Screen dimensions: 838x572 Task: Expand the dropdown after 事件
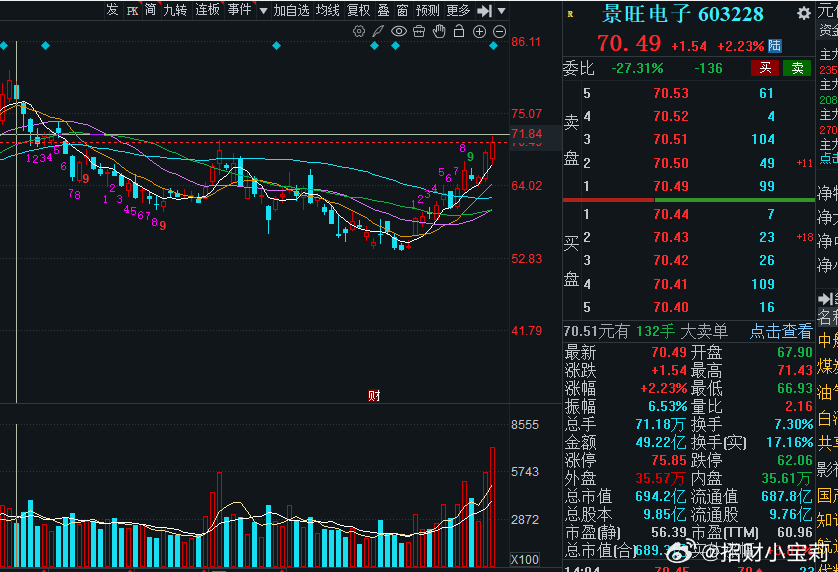point(263,11)
